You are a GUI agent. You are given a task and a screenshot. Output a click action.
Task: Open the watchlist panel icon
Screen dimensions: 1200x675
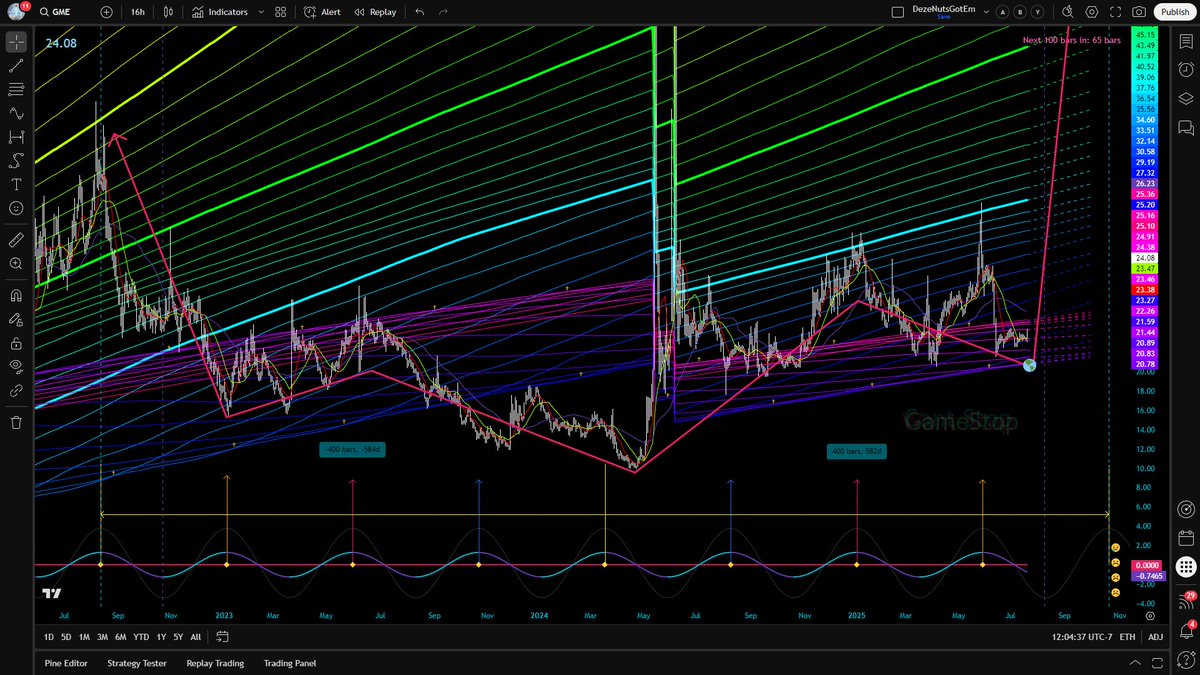pyautogui.click(x=1186, y=42)
